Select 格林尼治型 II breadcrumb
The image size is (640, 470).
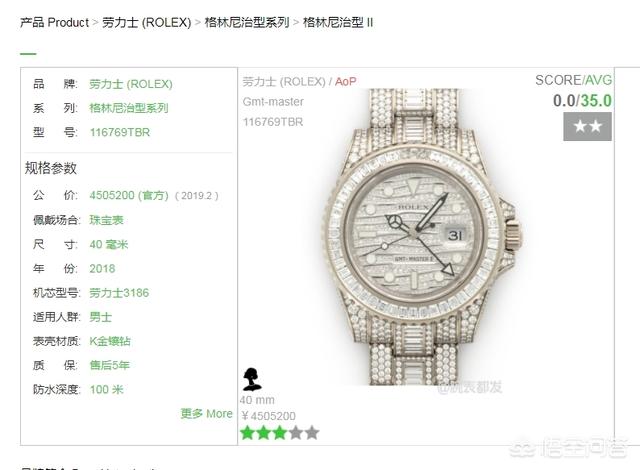(x=338, y=22)
